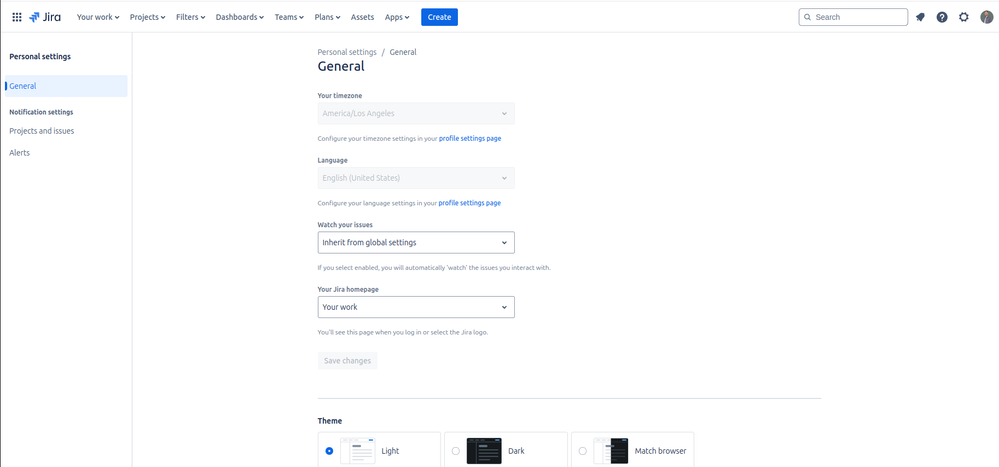The image size is (999, 467).
Task: Expand the Your work menu
Action: point(98,17)
